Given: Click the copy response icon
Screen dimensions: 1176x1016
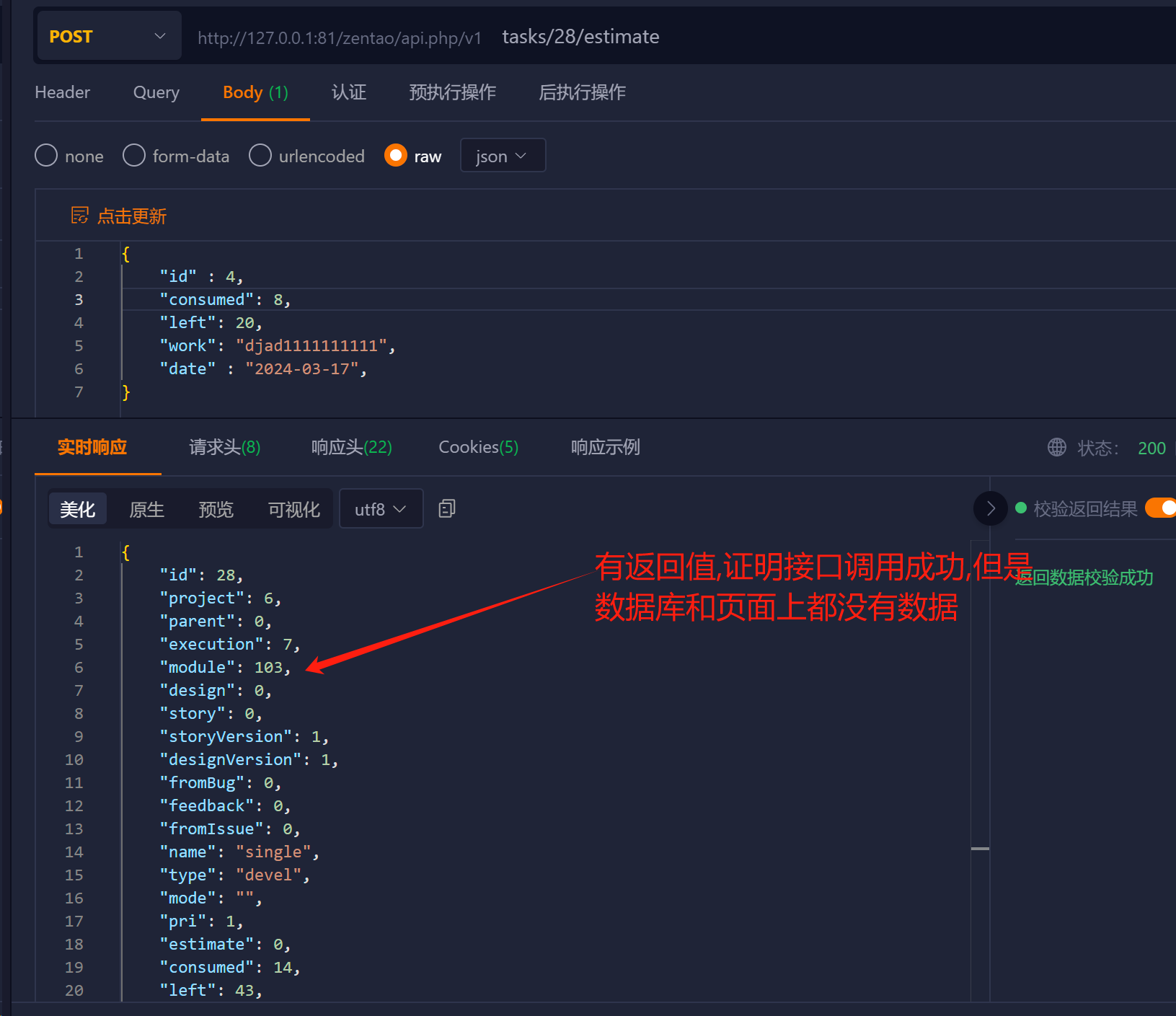Looking at the screenshot, I should 446,509.
